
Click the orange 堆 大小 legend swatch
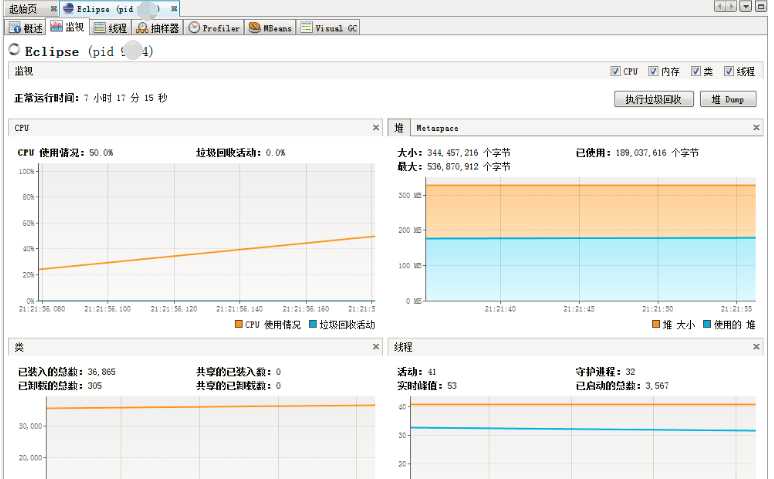pyautogui.click(x=656, y=324)
